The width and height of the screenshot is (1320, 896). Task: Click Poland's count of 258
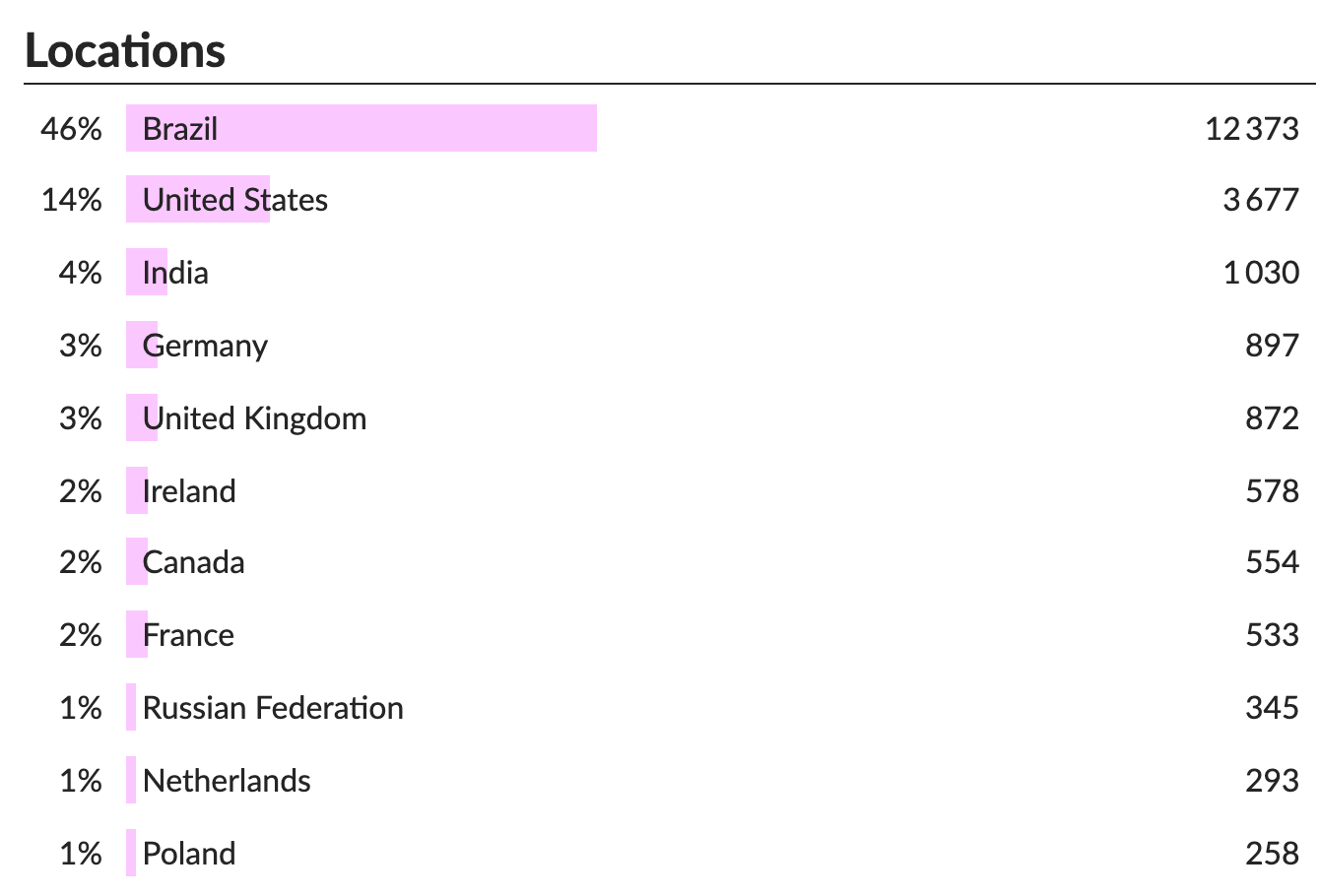click(1272, 854)
